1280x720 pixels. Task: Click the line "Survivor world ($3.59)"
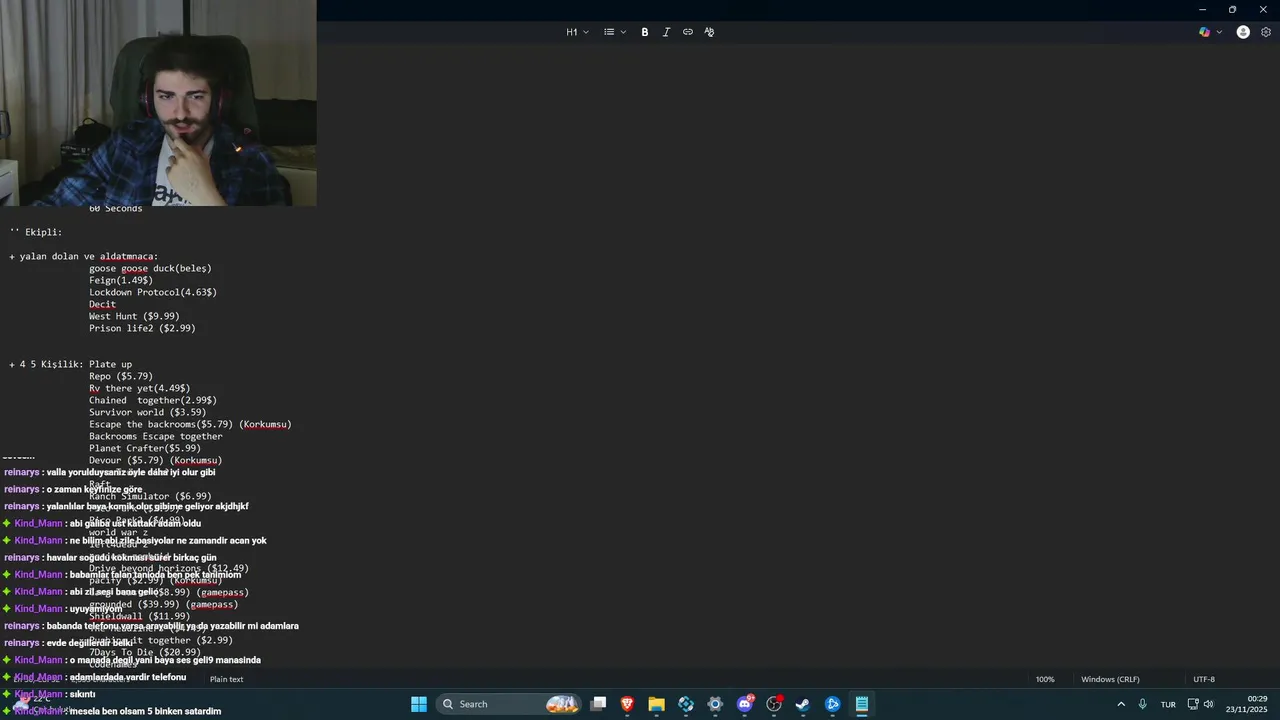(x=148, y=412)
